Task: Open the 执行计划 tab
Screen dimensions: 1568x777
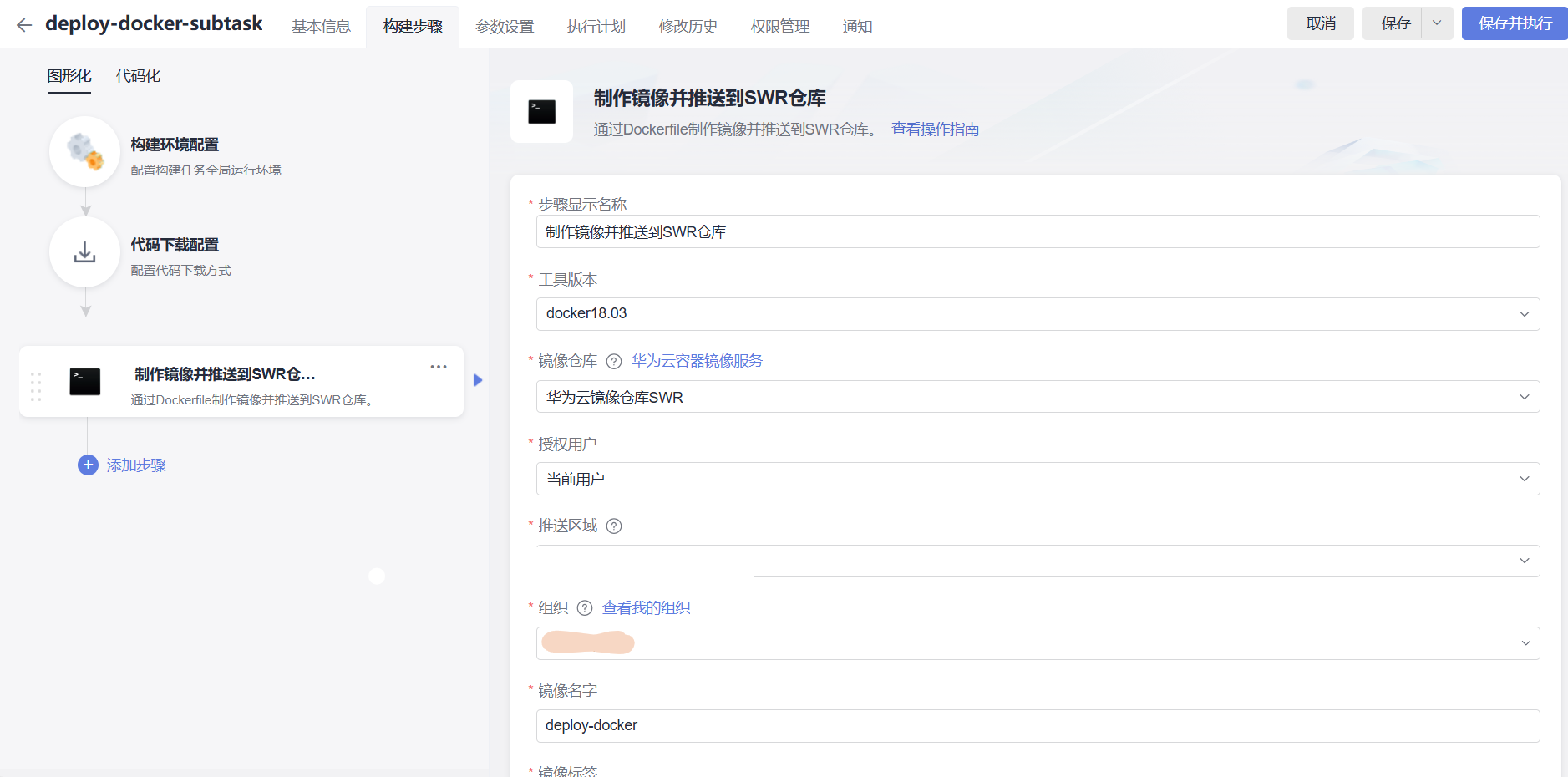Action: click(596, 27)
